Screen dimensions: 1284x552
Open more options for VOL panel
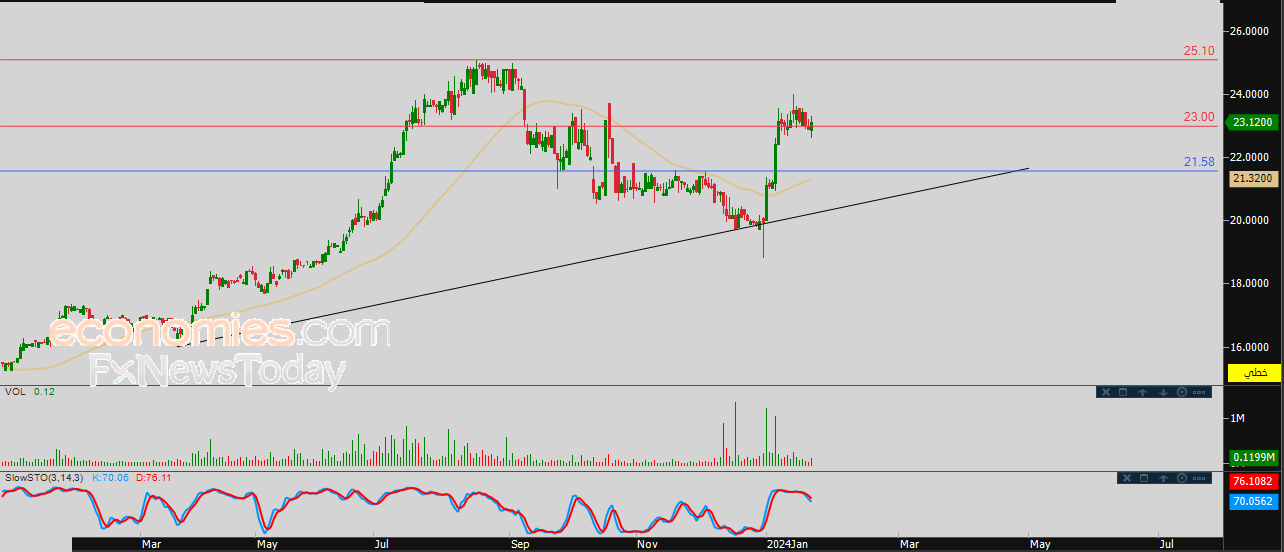click(1199, 392)
